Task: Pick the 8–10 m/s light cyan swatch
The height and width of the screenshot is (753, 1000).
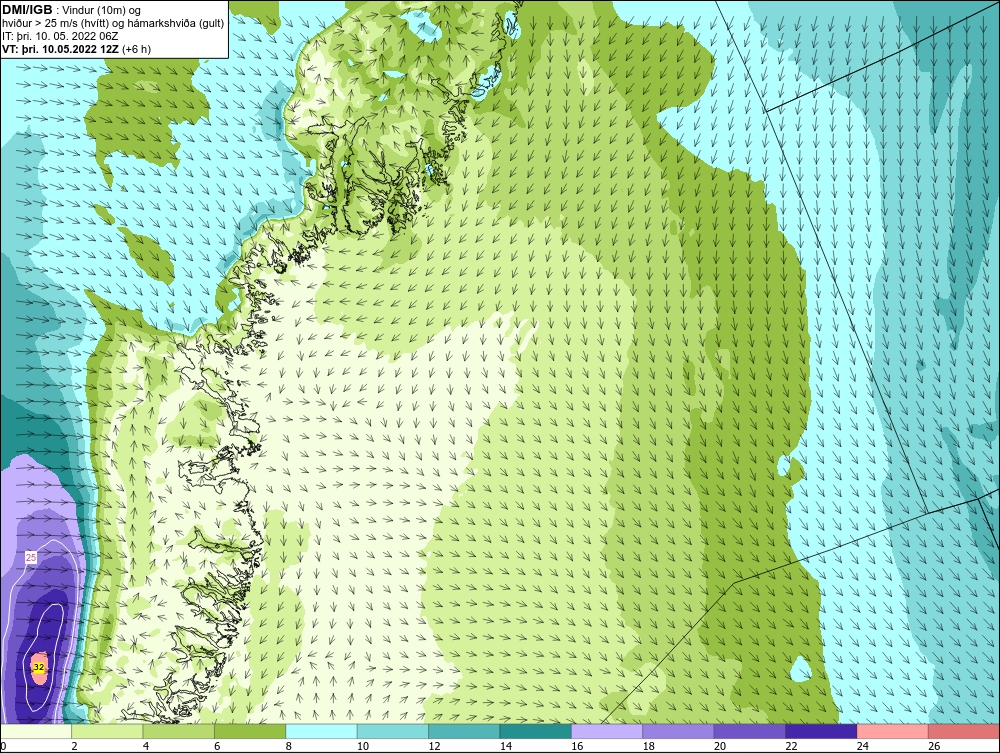Action: tap(321, 731)
